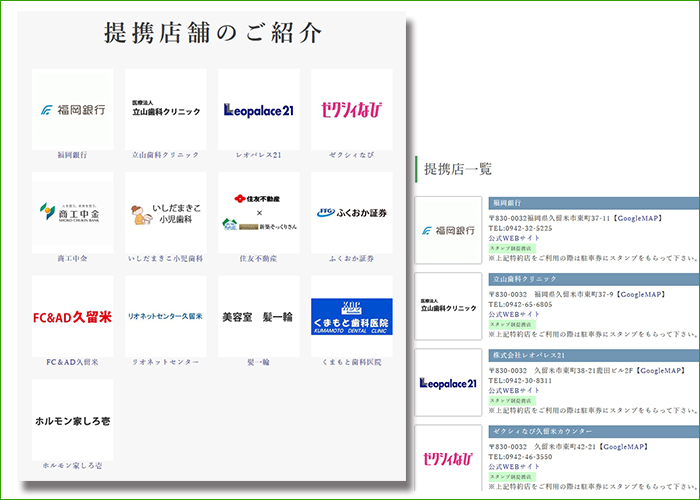Click the リオネットセンター caption link
Image resolution: width=700 pixels, height=500 pixels.
166,362
